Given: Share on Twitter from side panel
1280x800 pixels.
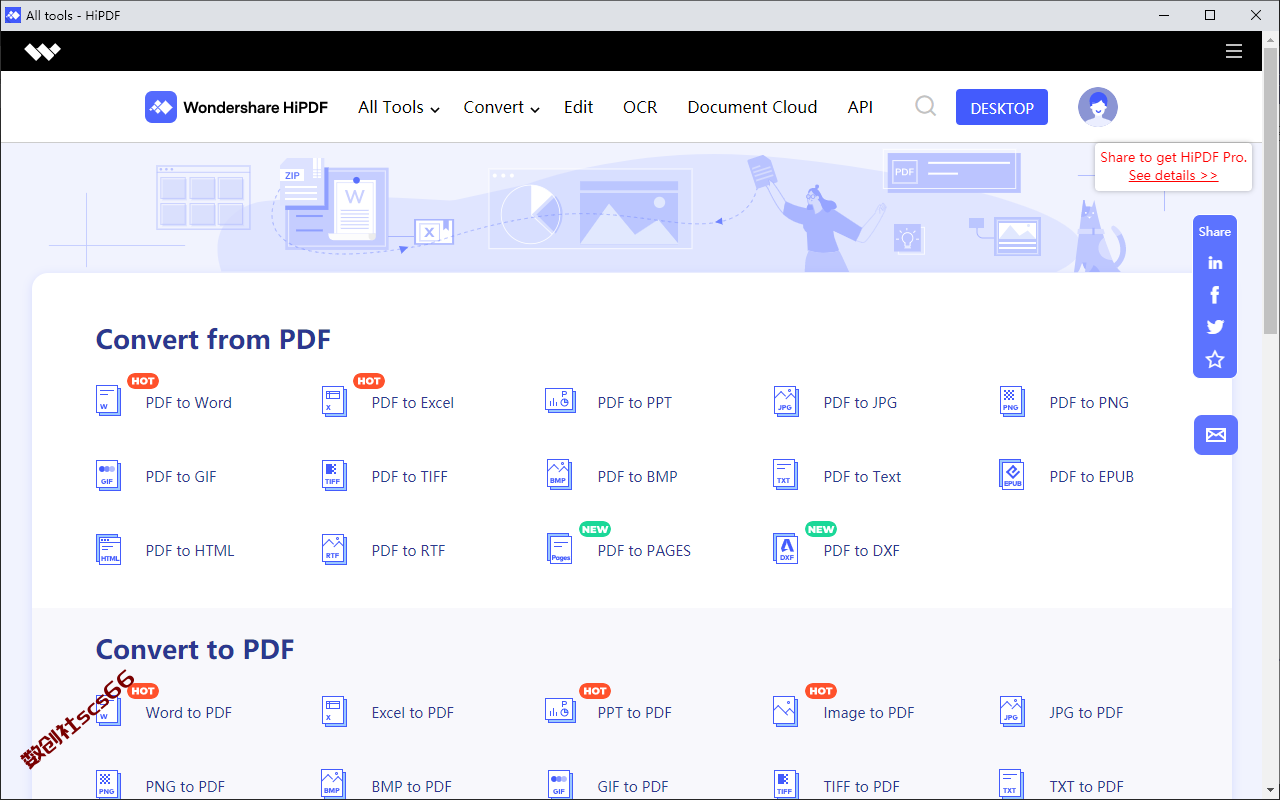Looking at the screenshot, I should point(1215,327).
